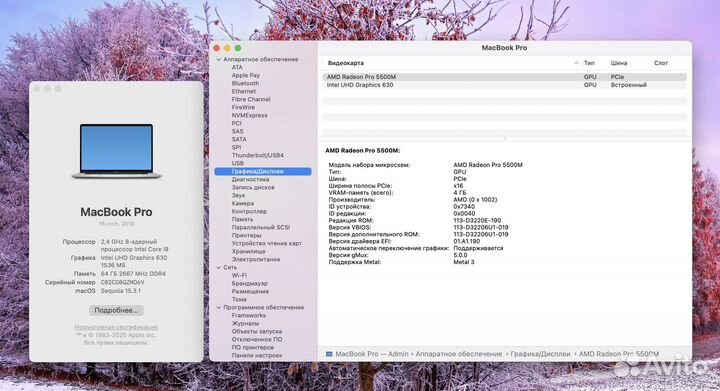Screen dimensions: 720x391
Task: Click Аппаратное обеспечение in path bar
Action: click(x=459, y=354)
